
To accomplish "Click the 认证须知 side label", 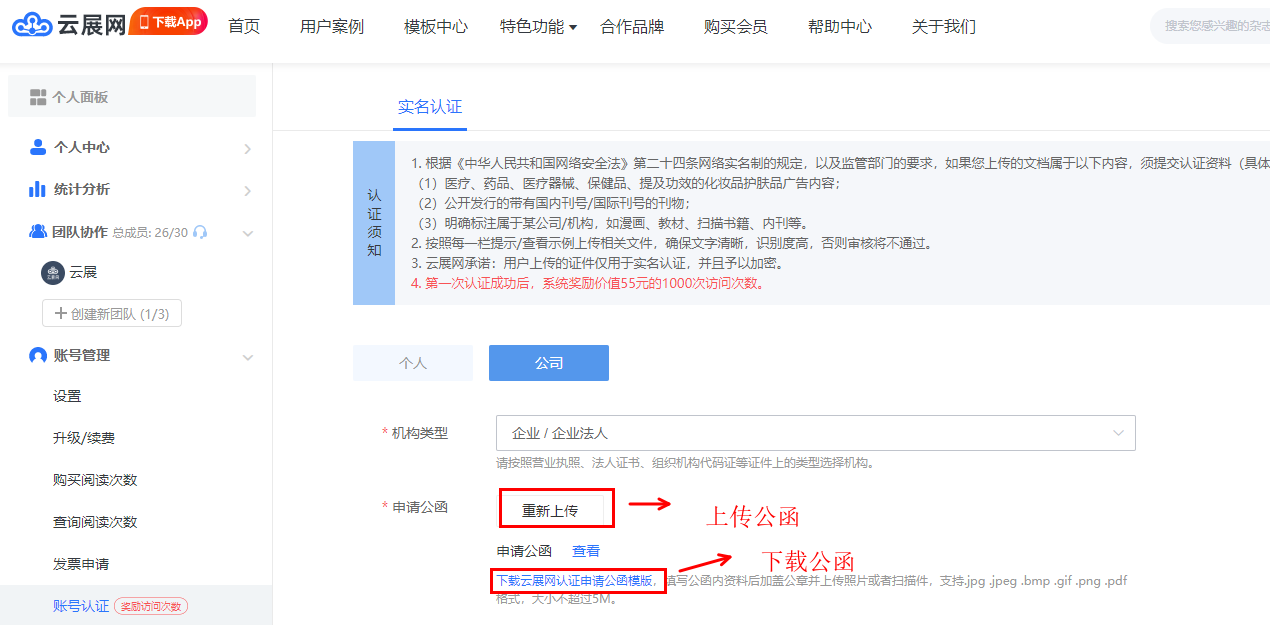I will click(x=374, y=223).
